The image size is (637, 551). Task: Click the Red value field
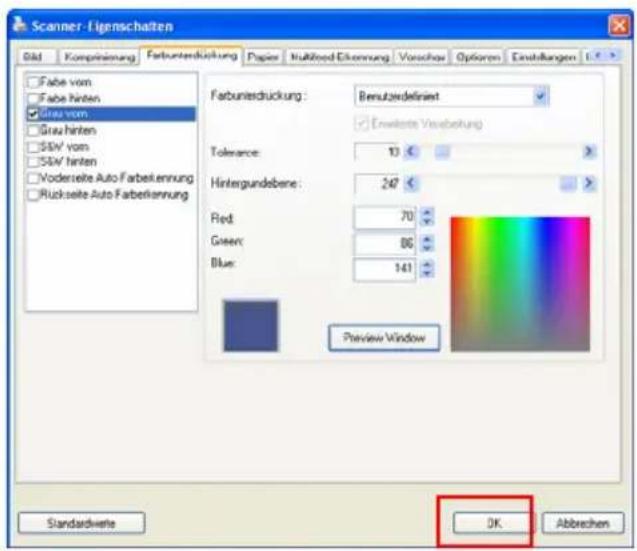pyautogui.click(x=385, y=218)
